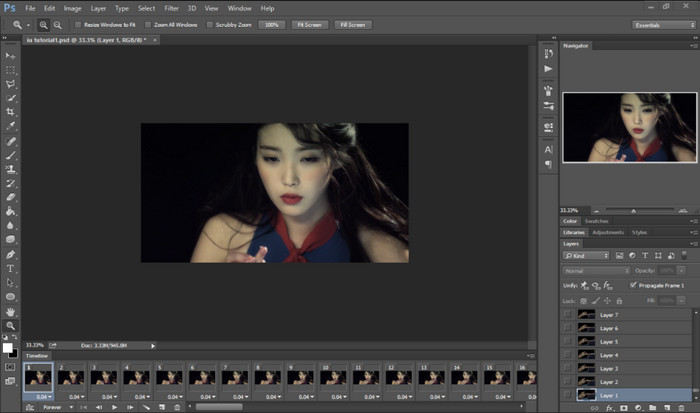Select the Move tool
Viewport: 700px width, 413px height.
pyautogui.click(x=11, y=55)
